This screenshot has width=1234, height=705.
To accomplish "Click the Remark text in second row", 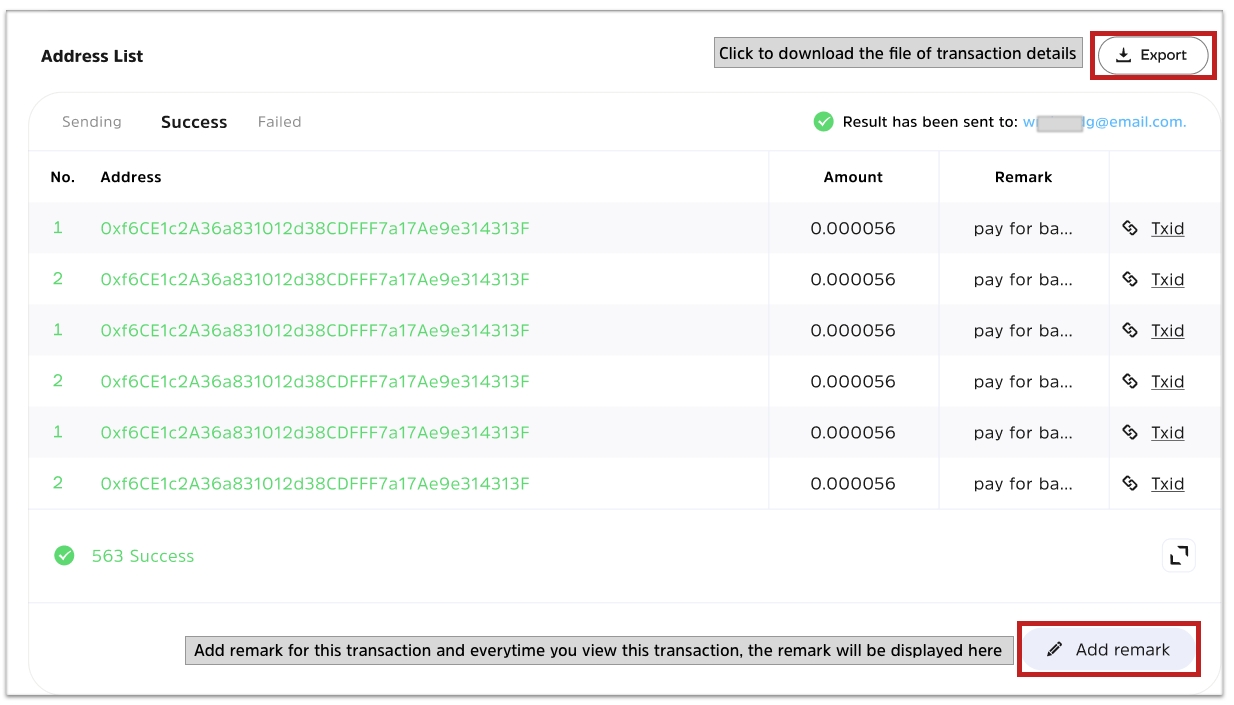I will coord(1023,279).
